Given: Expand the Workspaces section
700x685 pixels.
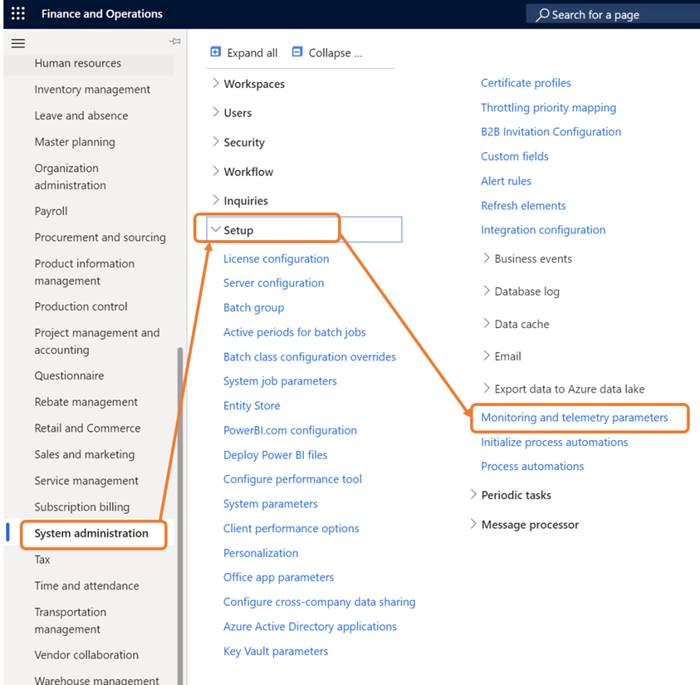Looking at the screenshot, I should point(216,84).
